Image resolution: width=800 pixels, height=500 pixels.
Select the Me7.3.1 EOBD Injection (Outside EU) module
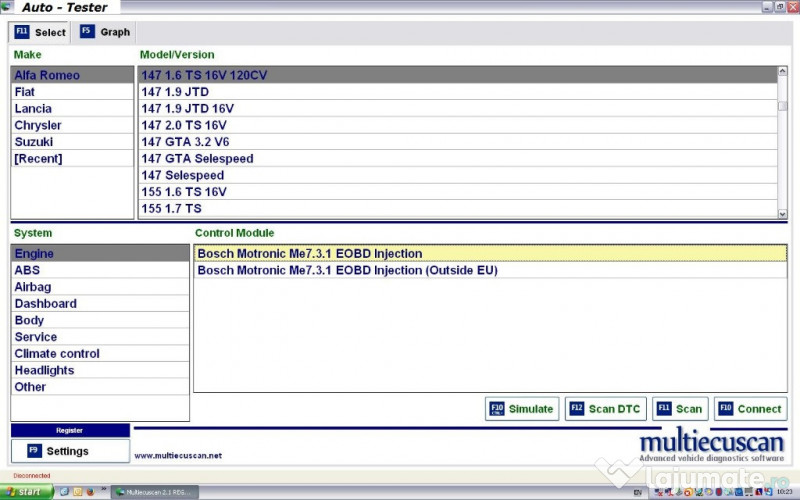pos(490,270)
